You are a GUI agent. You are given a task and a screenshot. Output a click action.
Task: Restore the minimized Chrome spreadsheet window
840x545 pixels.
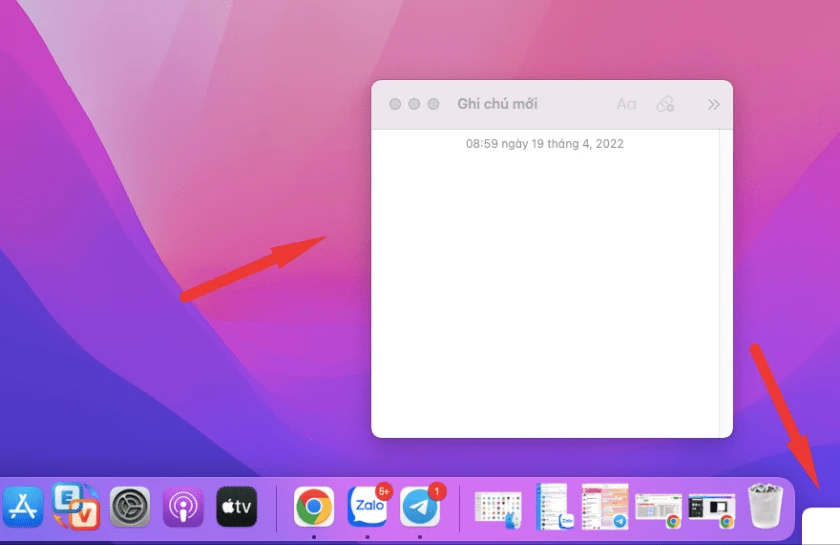click(x=659, y=511)
